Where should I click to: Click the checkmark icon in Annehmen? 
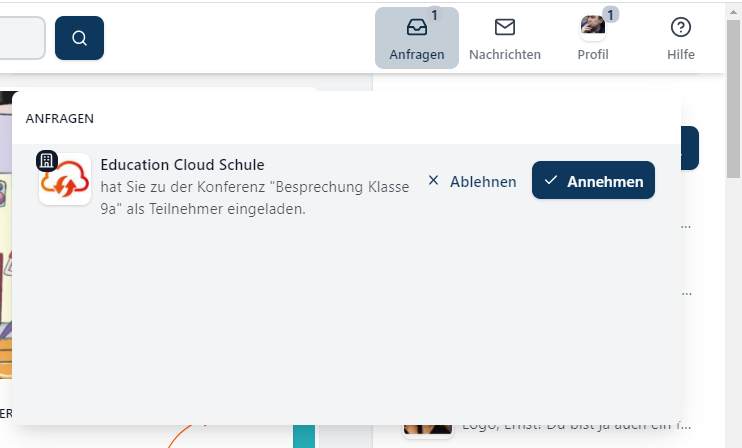click(x=551, y=181)
